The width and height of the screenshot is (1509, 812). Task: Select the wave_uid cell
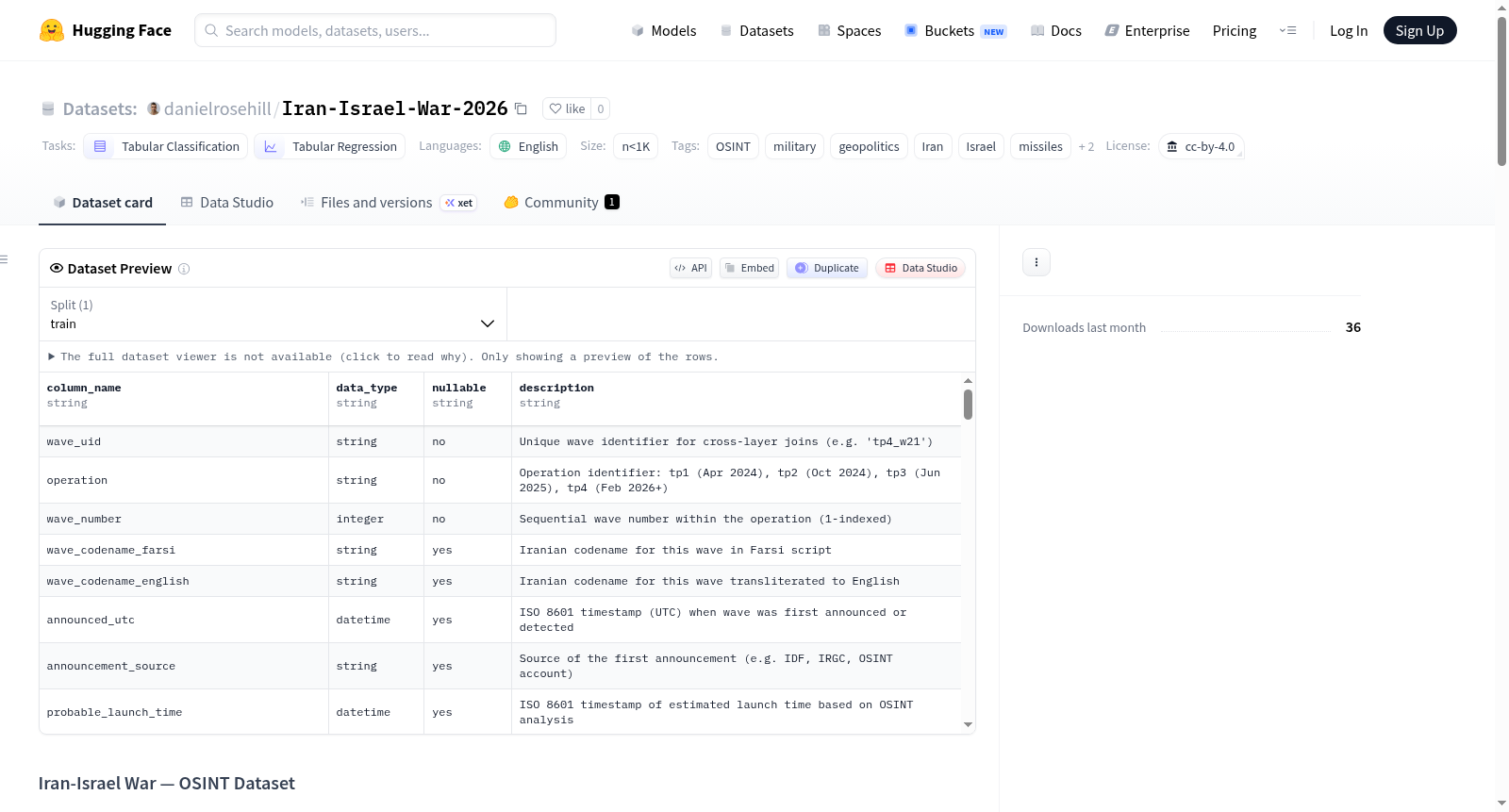click(x=184, y=441)
